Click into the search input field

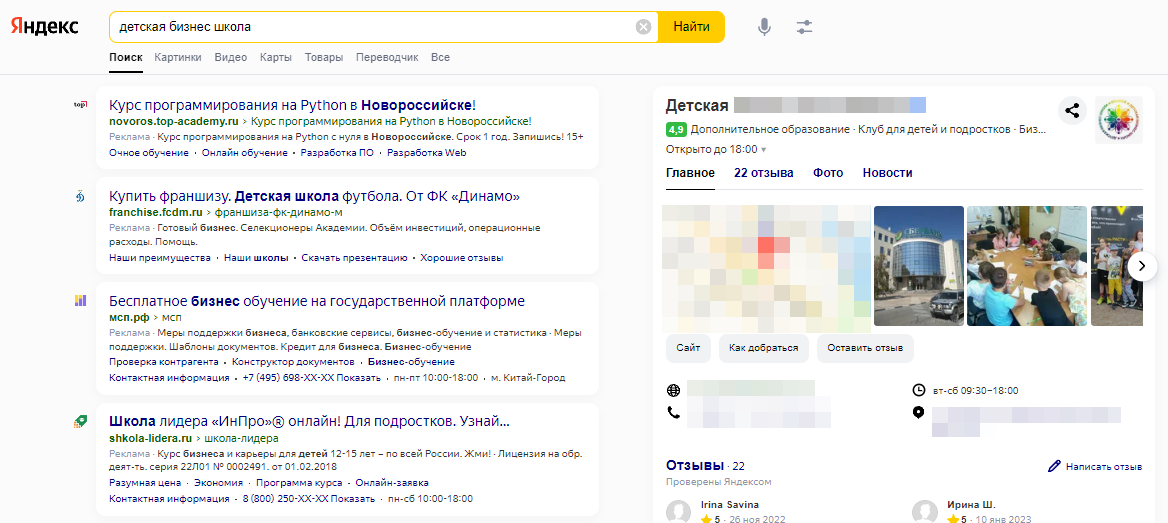pos(370,27)
